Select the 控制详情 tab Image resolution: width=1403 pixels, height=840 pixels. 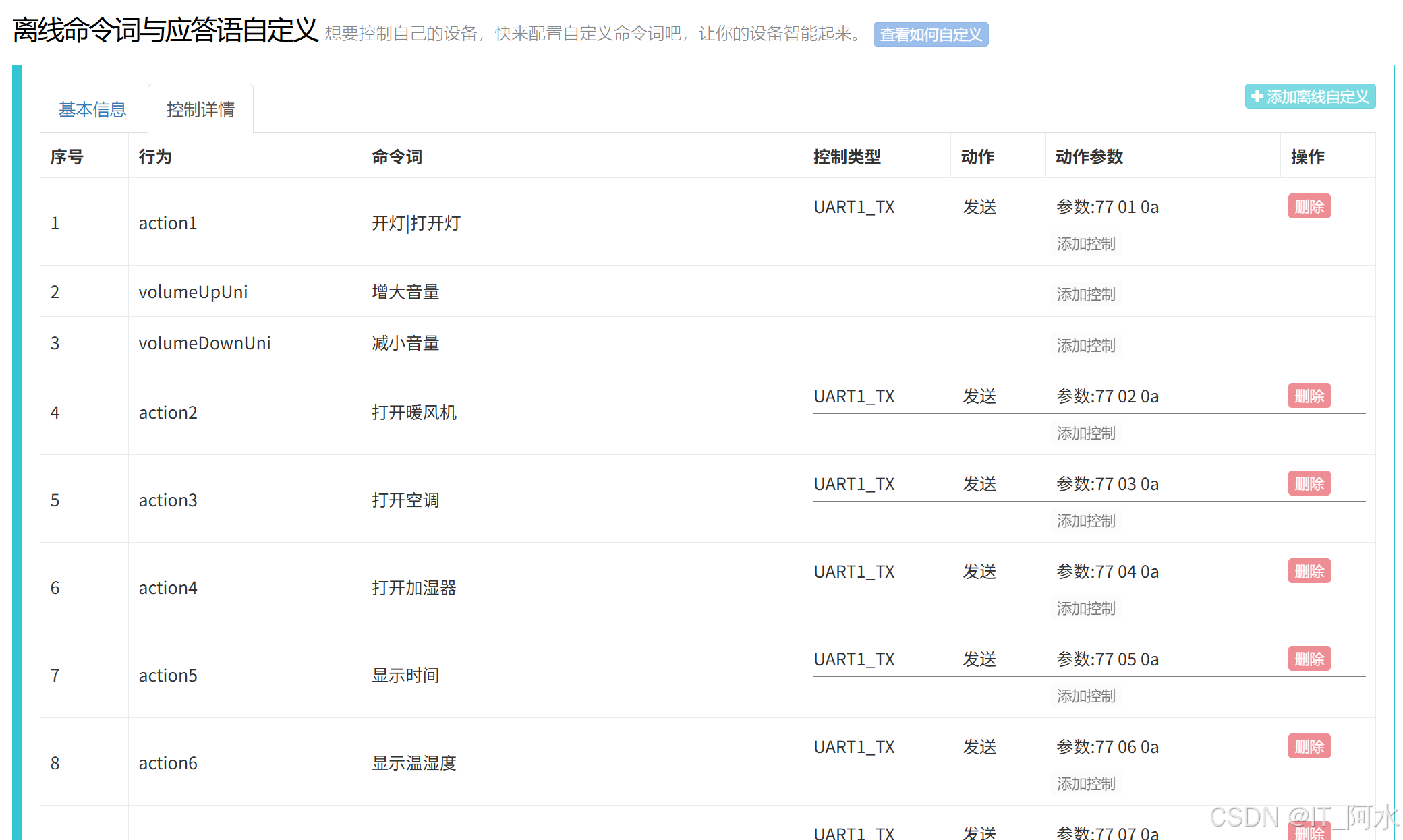pos(200,109)
